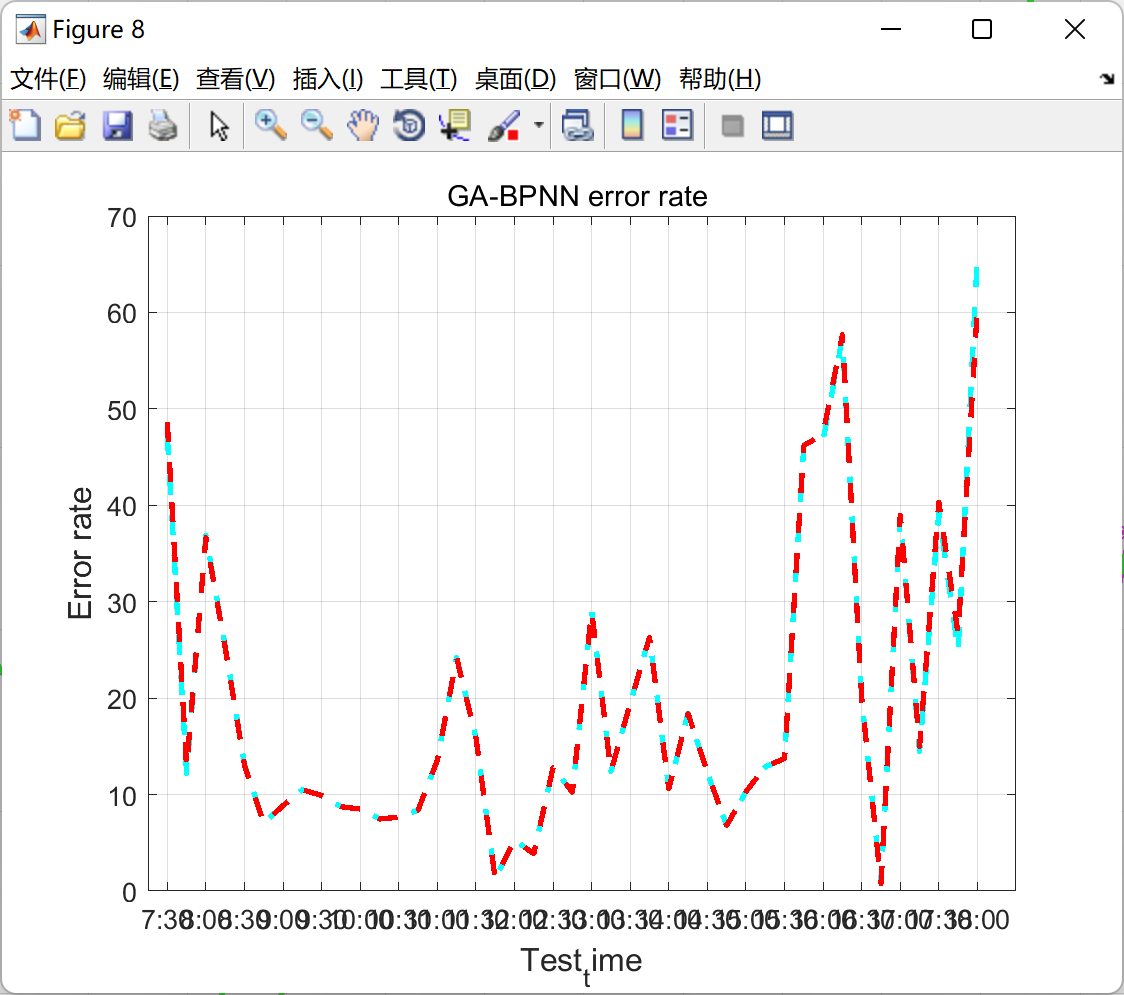Select the edit plot arrow tool
Viewport: 1124px width, 995px height.
click(218, 125)
